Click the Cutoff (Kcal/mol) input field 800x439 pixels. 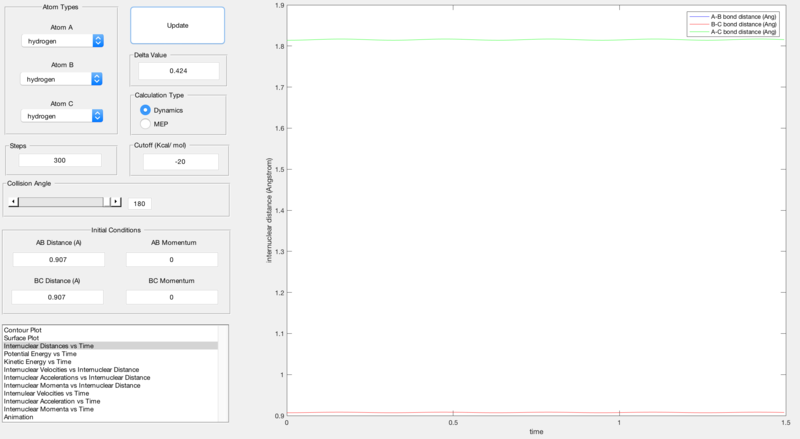tap(181, 161)
